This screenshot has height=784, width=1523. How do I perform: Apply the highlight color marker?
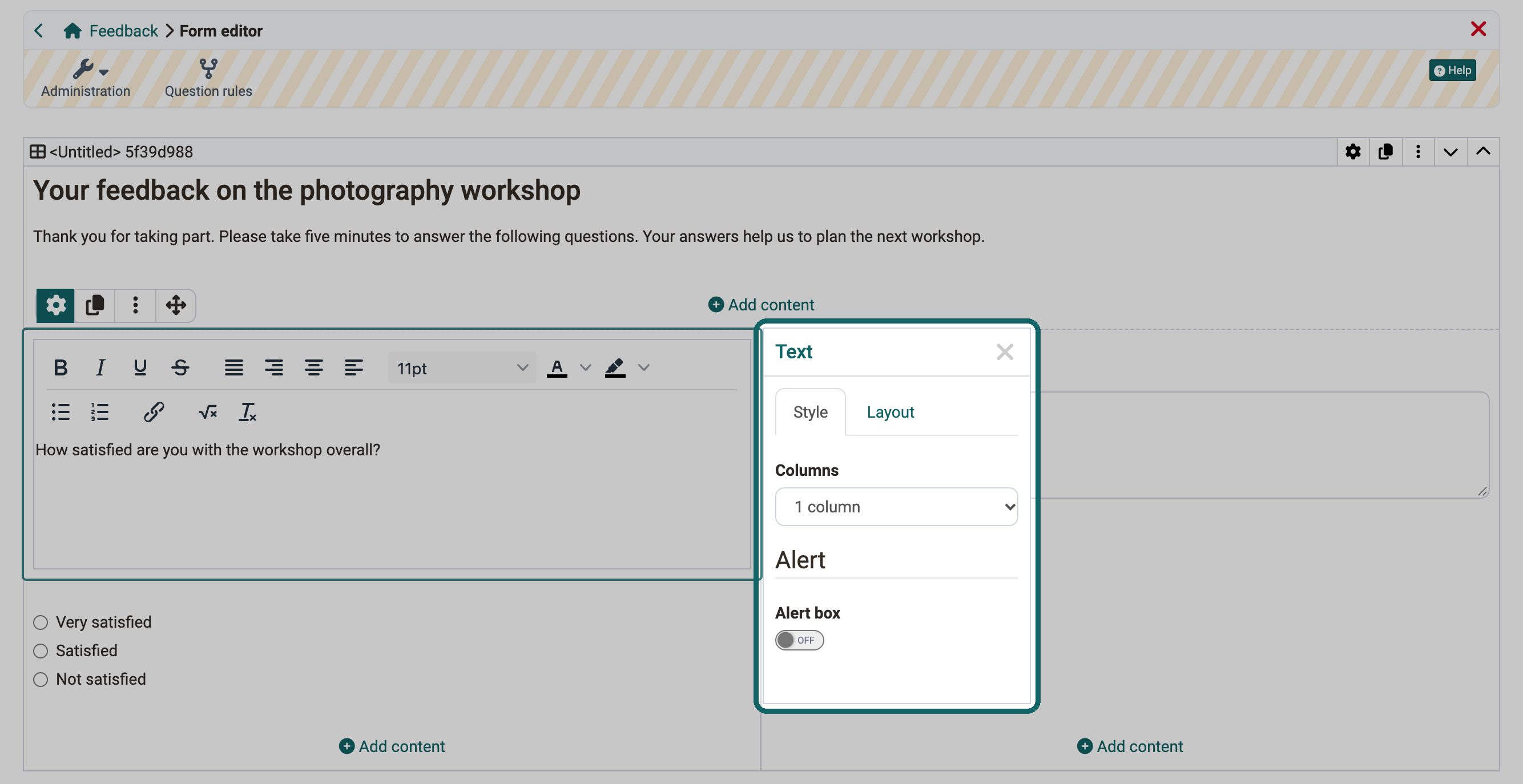(x=615, y=367)
